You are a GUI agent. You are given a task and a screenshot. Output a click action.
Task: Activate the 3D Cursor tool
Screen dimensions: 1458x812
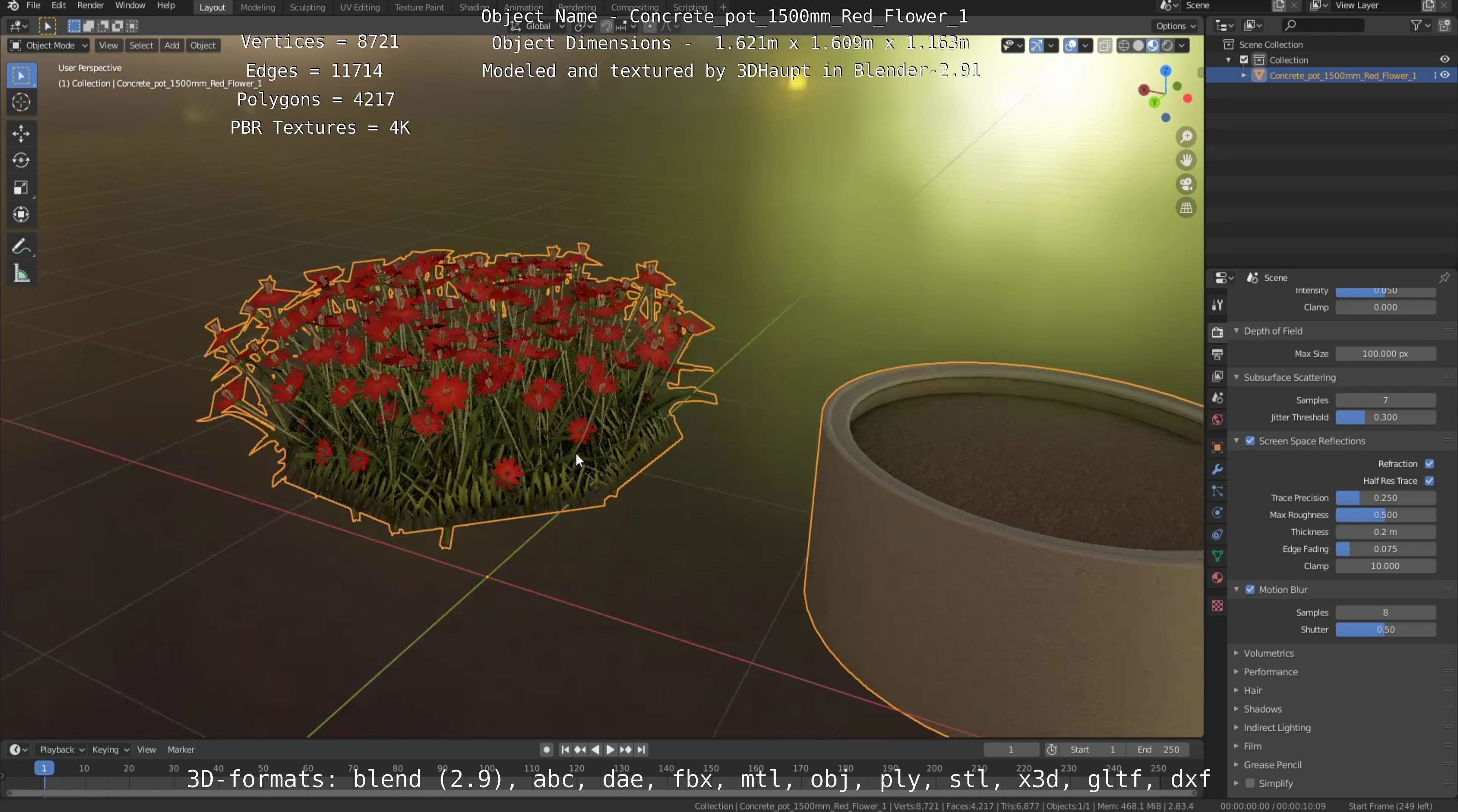[22, 102]
